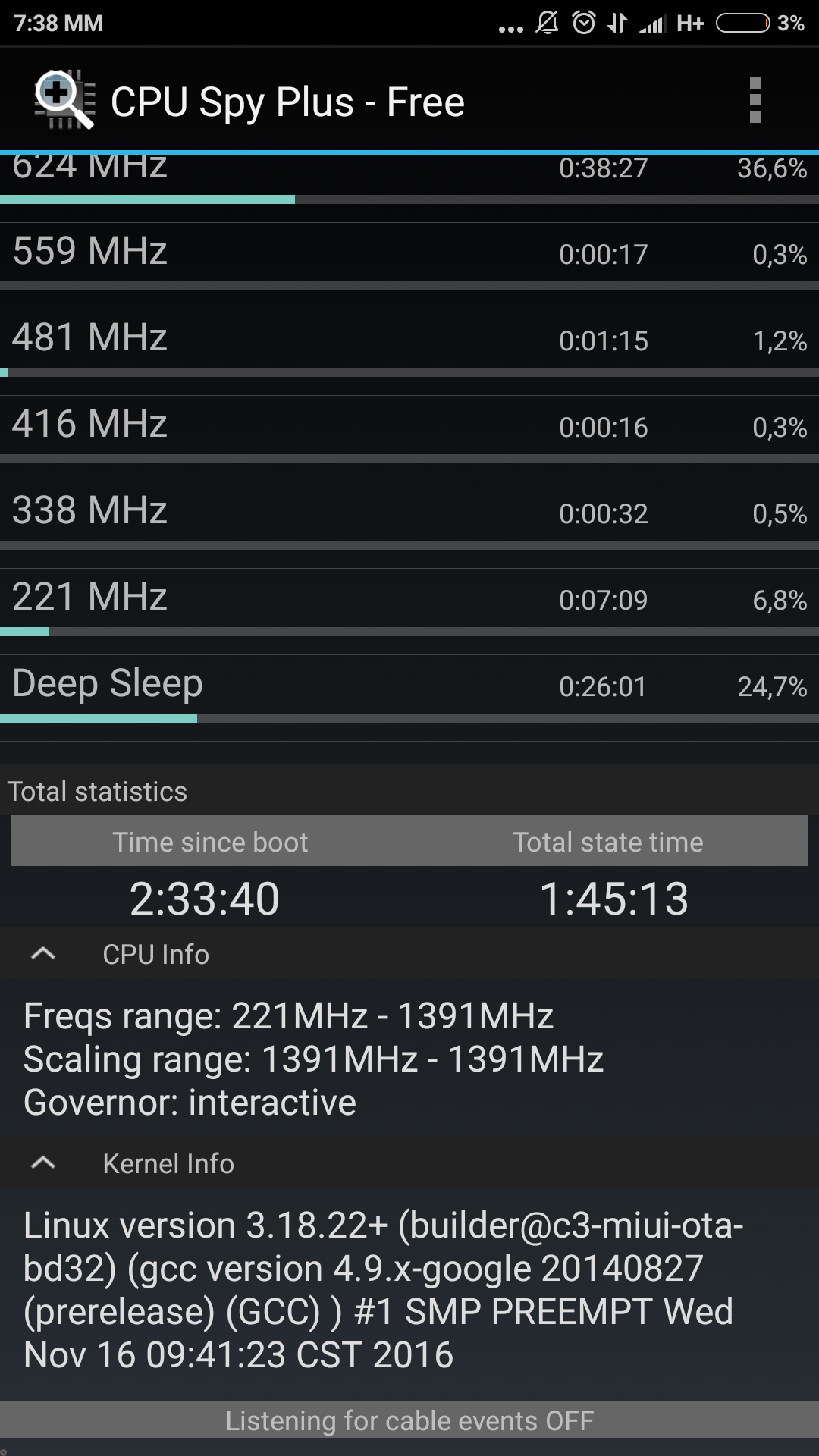Tap the CPU Spy Plus app icon

(x=64, y=100)
